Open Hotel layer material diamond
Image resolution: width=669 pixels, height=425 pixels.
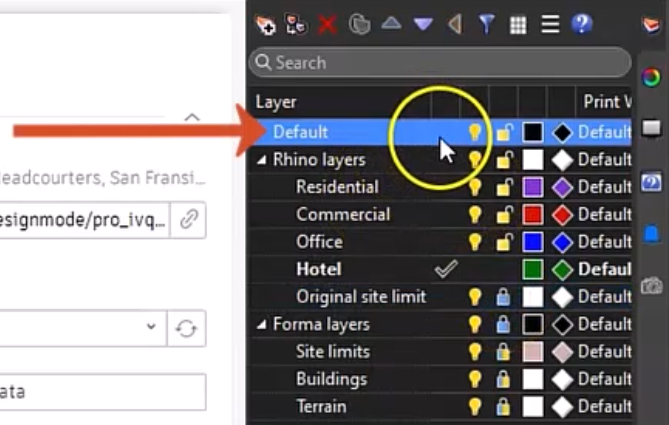pos(562,270)
